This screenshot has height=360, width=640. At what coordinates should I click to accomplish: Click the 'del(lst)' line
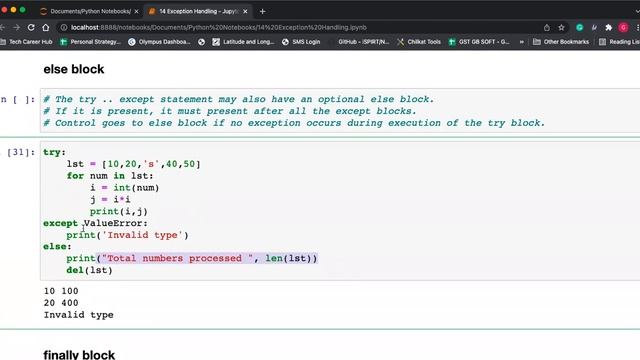(89, 270)
